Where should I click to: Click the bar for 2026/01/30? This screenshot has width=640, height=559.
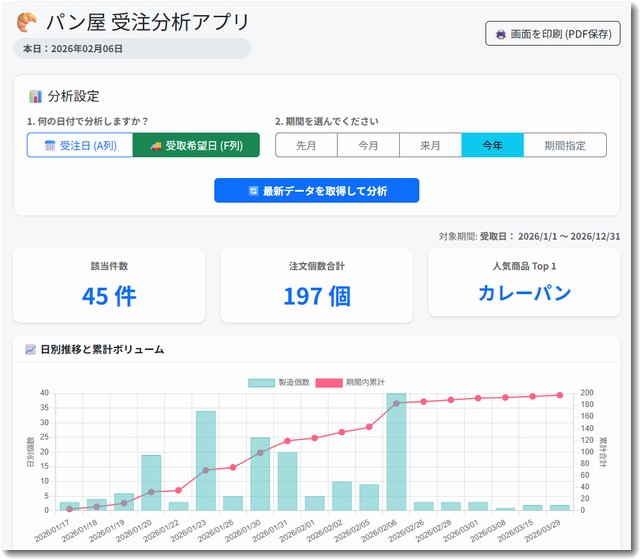(260, 474)
